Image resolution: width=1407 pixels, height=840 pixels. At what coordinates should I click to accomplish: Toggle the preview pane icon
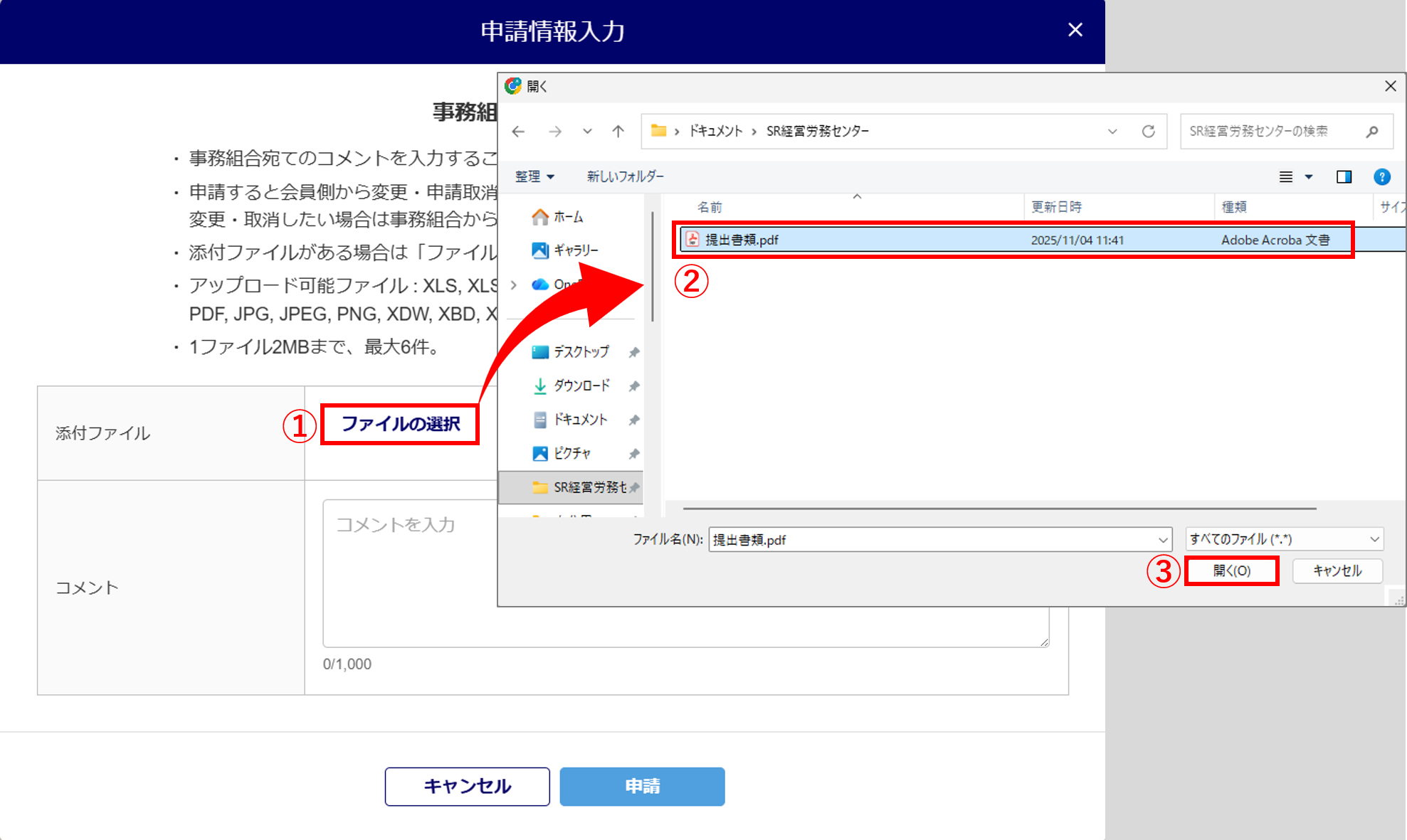point(1344,177)
